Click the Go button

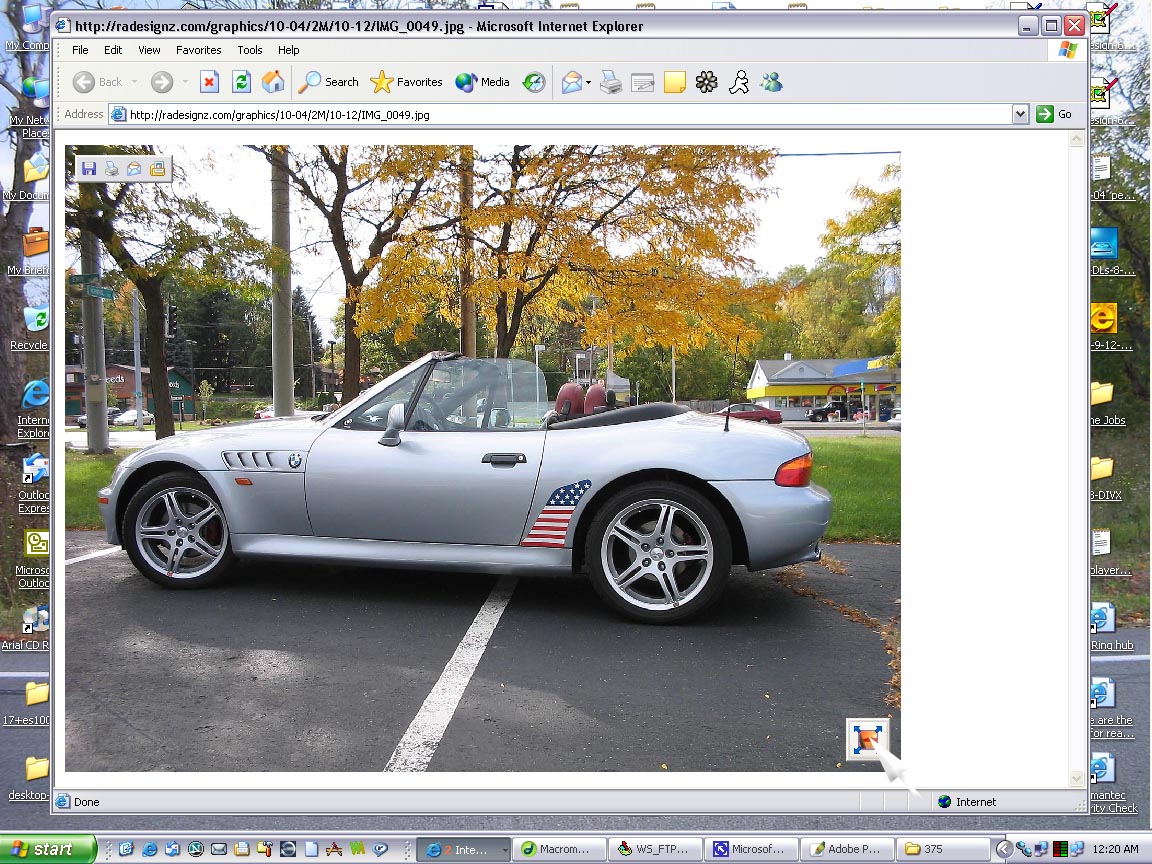pyautogui.click(x=1054, y=114)
